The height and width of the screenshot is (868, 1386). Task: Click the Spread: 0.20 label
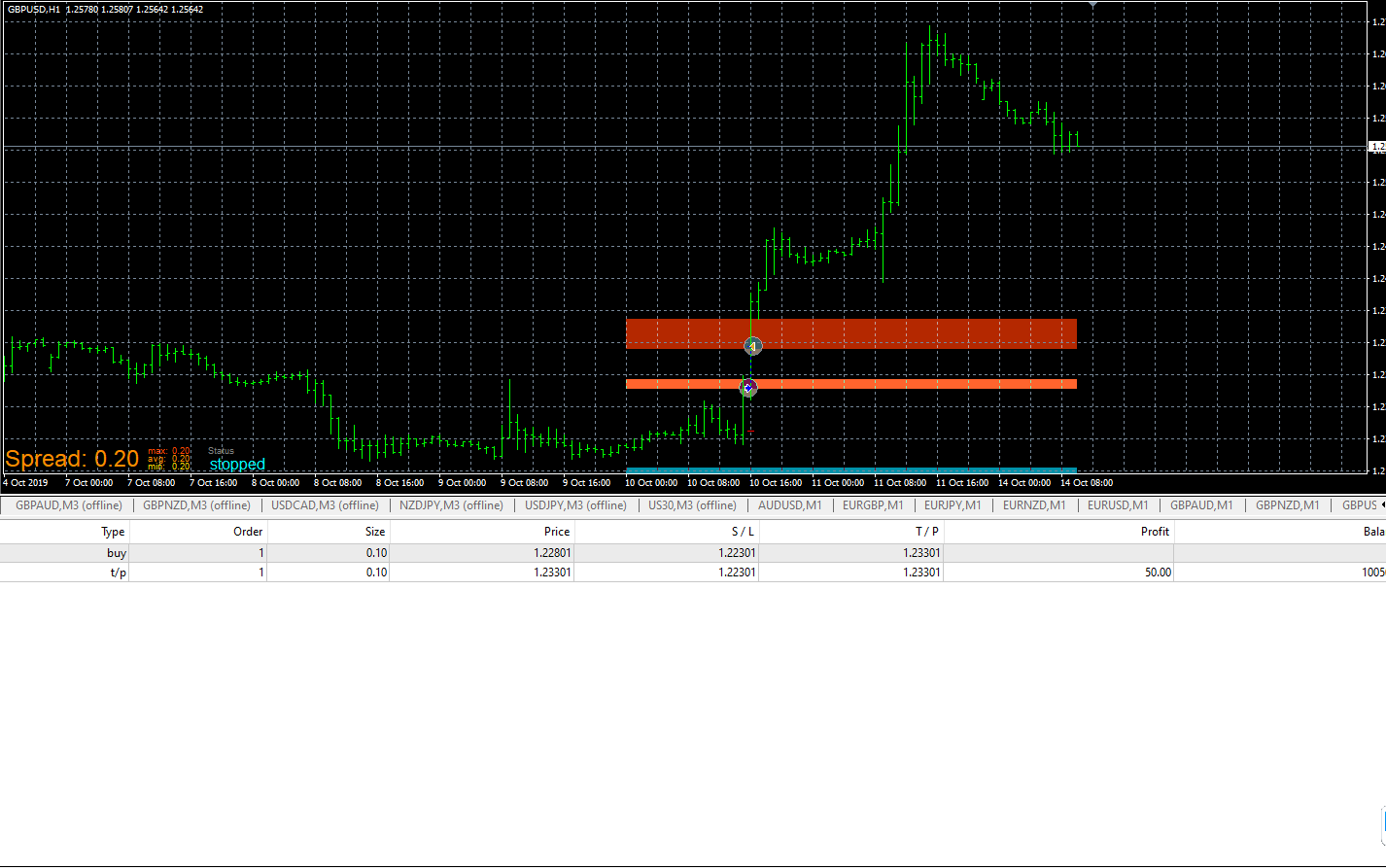point(73,459)
